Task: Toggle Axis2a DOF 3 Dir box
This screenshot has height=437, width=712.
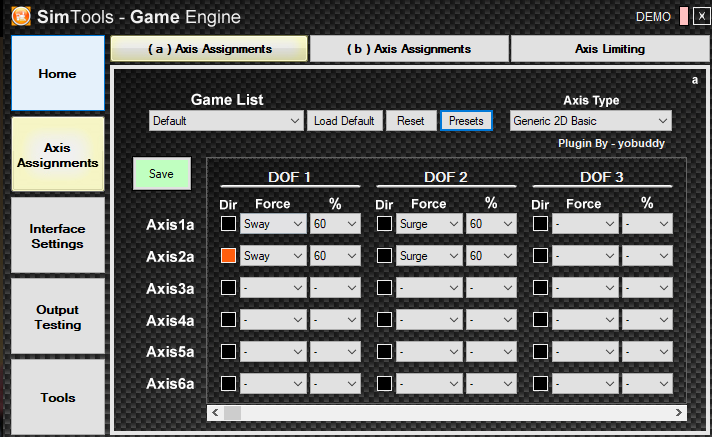Action: [x=540, y=255]
